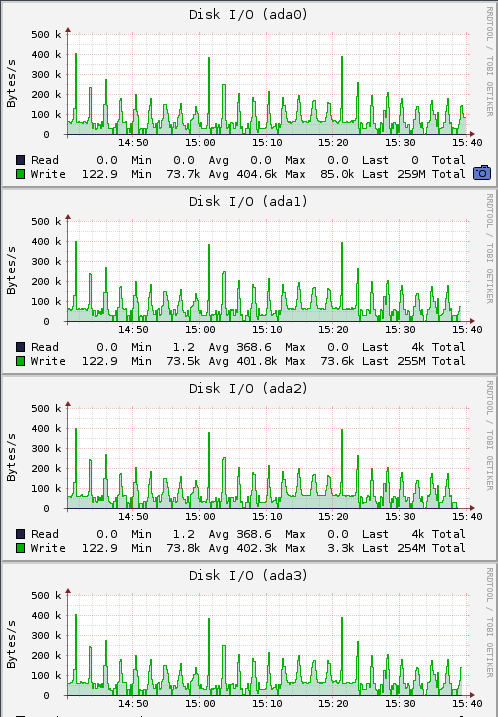Click the 'Bytes/s' axis label on ada1 graph
Screen dimensions: 498x717
click(11, 271)
